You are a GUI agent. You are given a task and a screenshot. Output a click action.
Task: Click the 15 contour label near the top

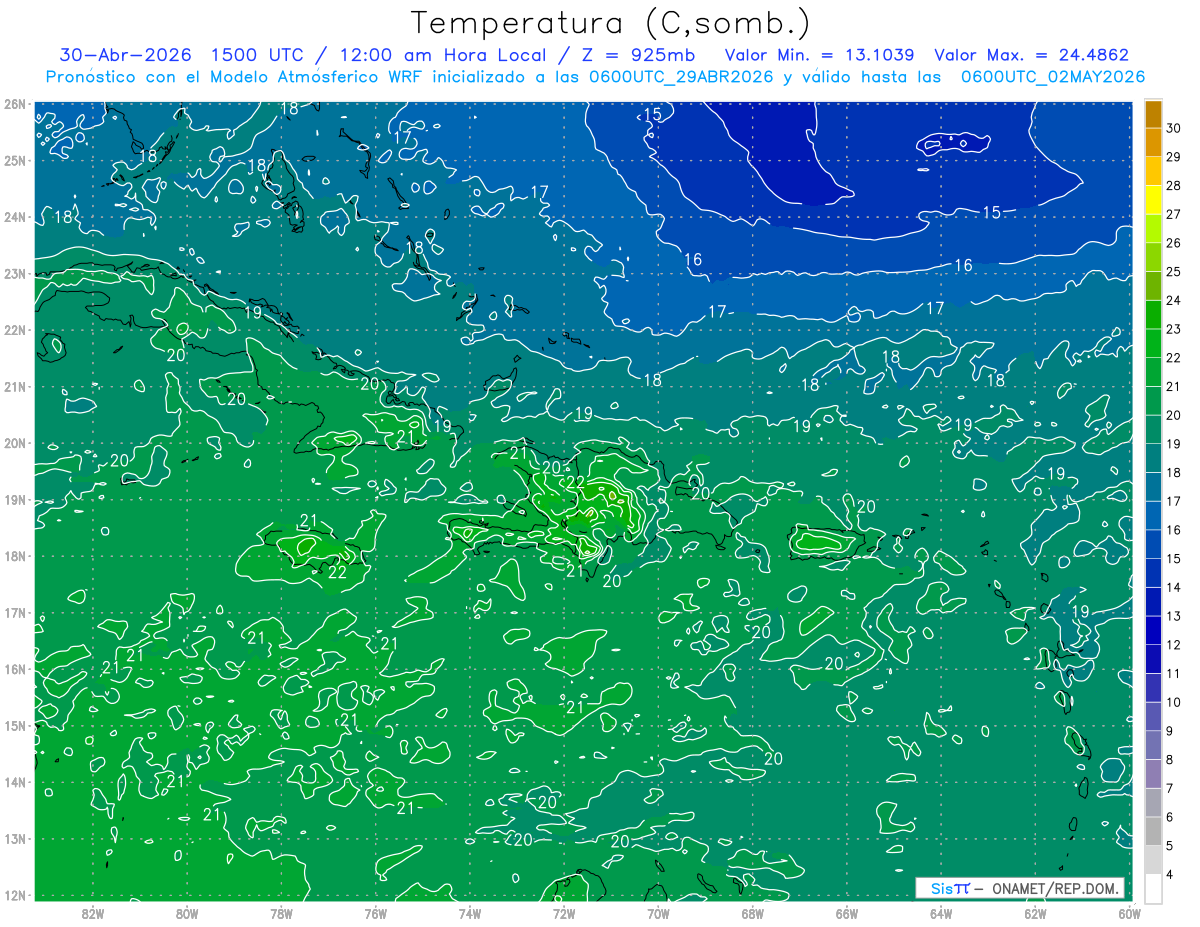pos(652,115)
